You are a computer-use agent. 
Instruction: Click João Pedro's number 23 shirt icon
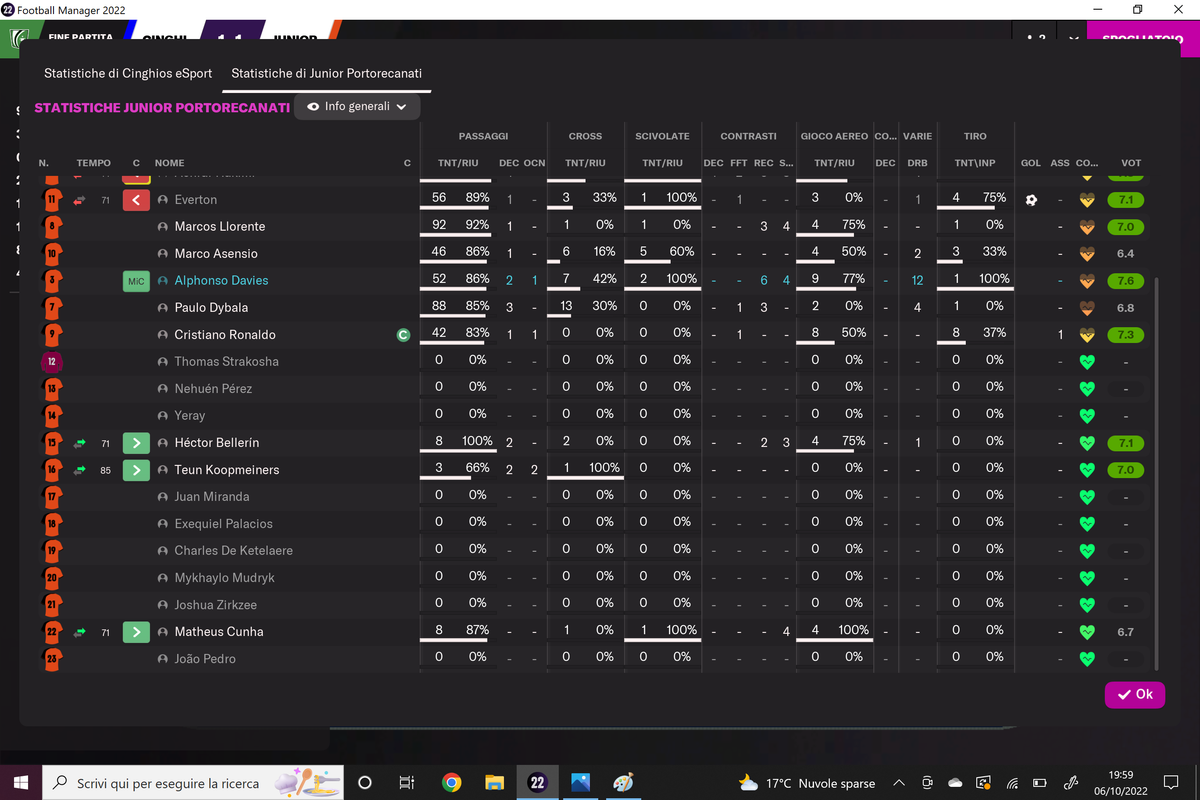[x=53, y=659]
